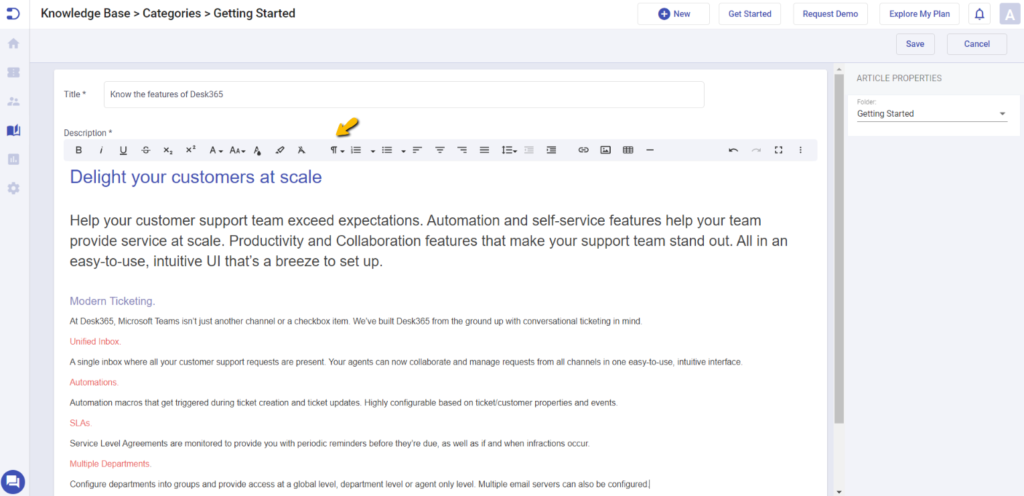This screenshot has height=496, width=1024.
Task: Click the heading 'Delight your customers at scale'
Action: pos(196,177)
